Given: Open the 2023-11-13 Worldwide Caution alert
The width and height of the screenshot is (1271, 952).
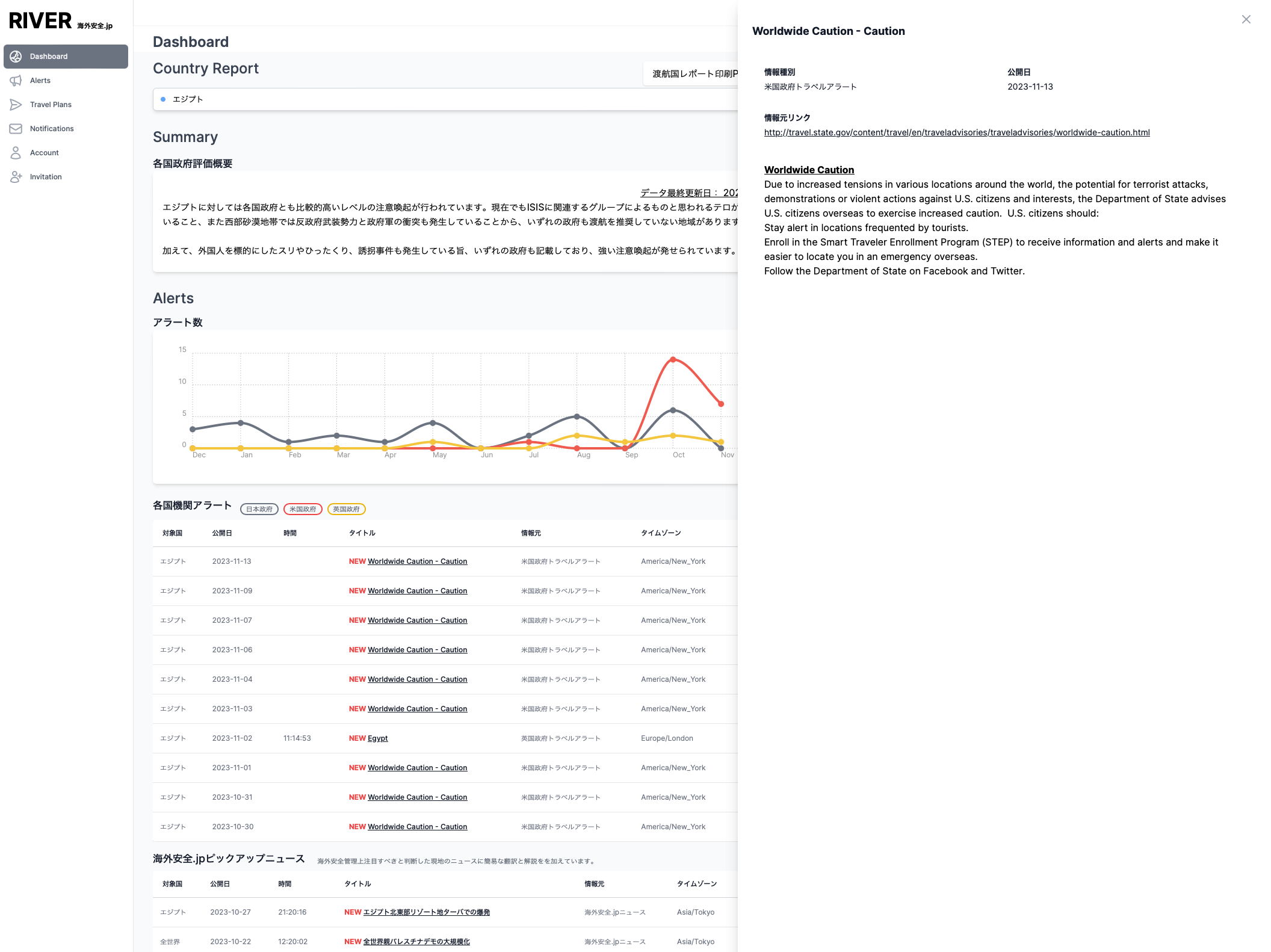Looking at the screenshot, I should pyautogui.click(x=417, y=561).
